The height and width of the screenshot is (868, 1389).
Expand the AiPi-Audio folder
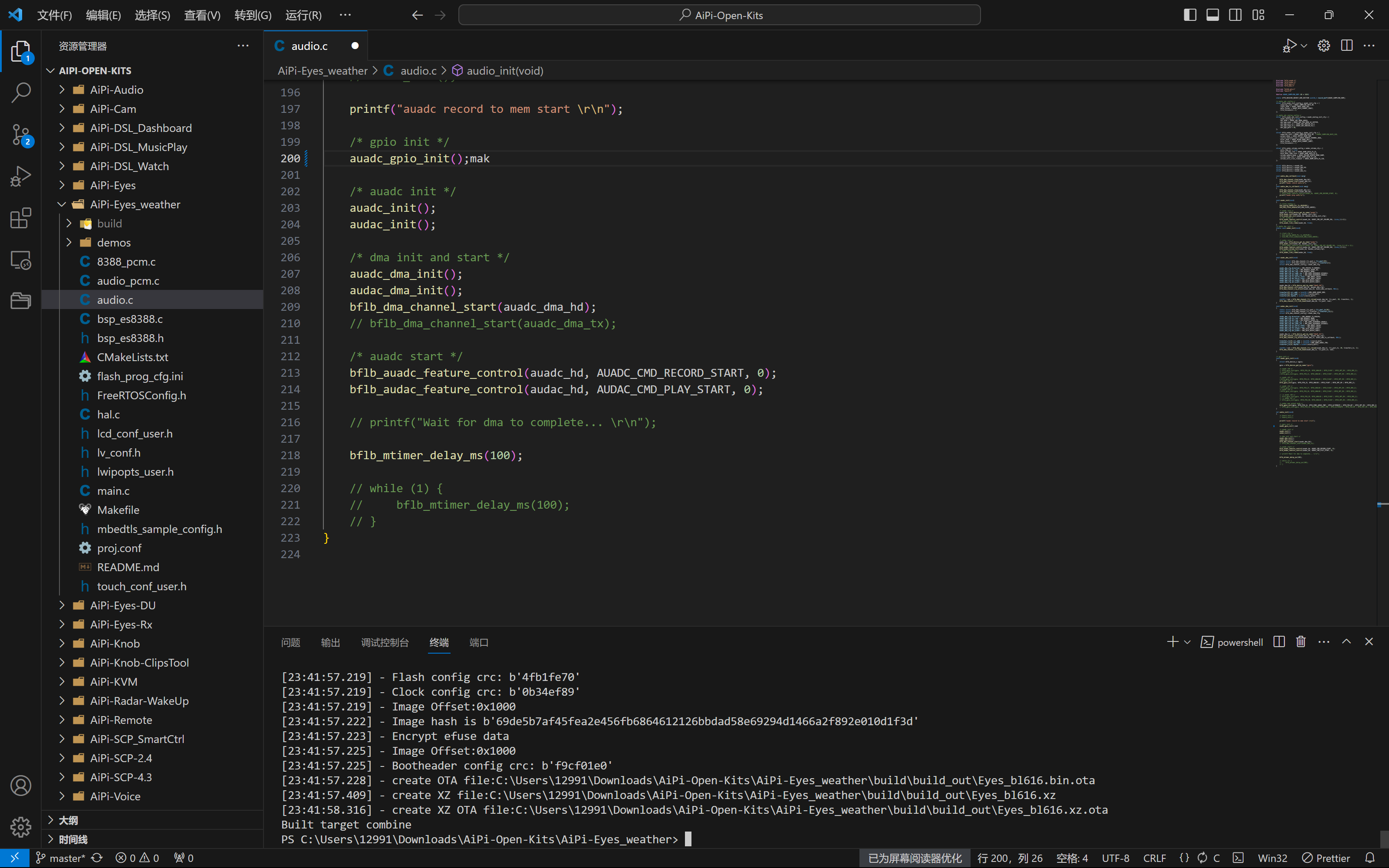coord(62,89)
